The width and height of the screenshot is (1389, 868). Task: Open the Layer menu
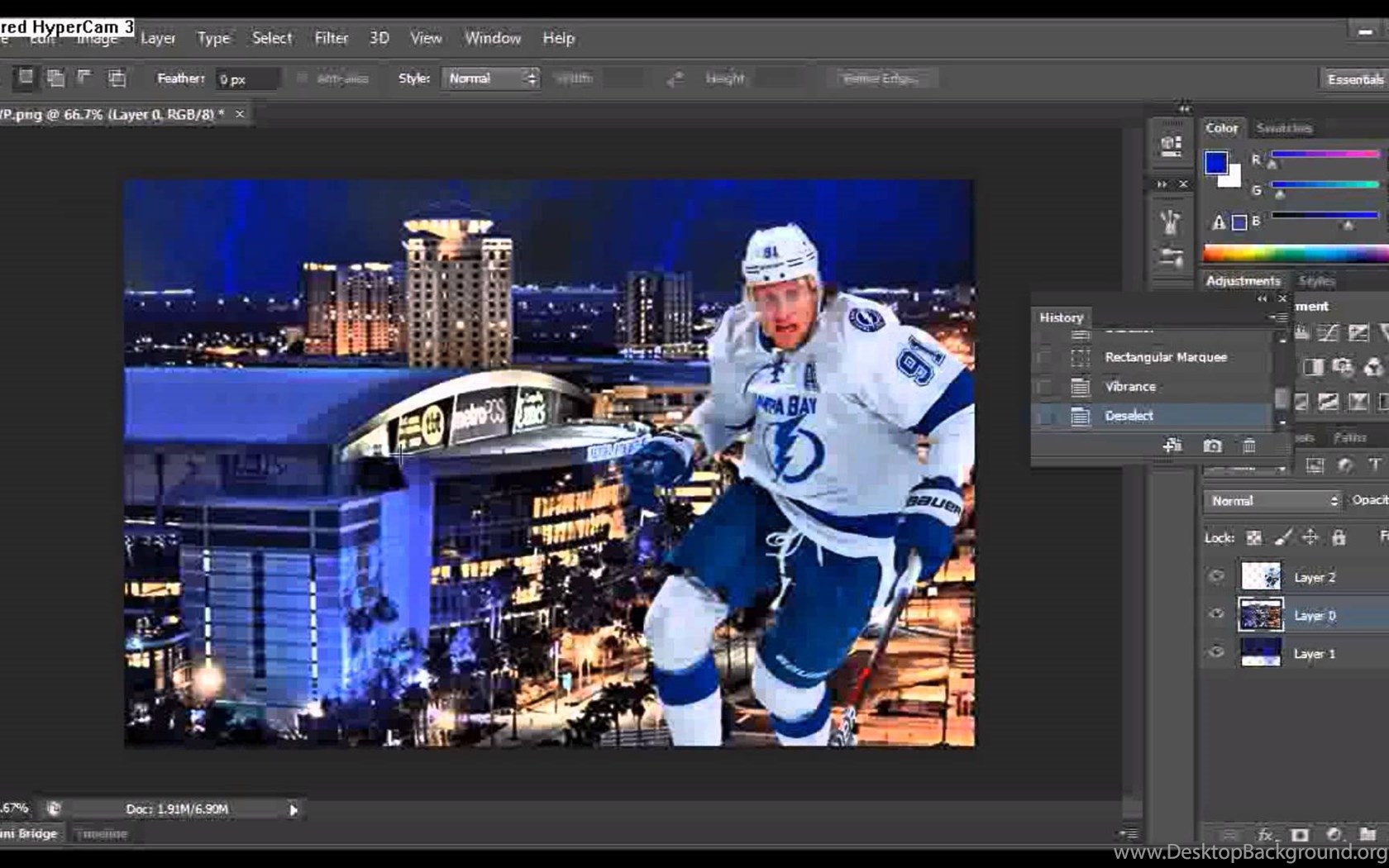tap(158, 38)
